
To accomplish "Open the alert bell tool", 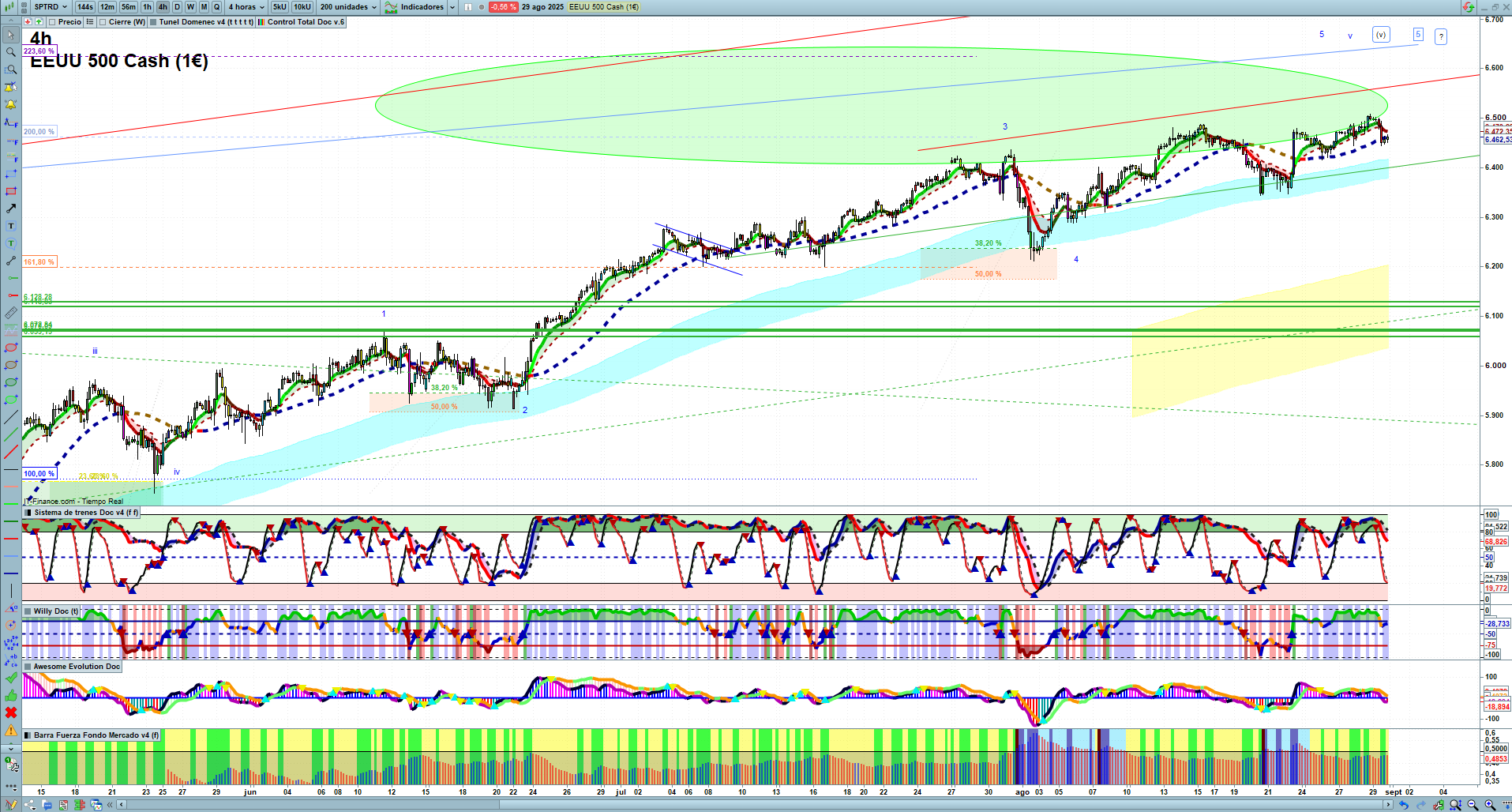I will coord(11,104).
